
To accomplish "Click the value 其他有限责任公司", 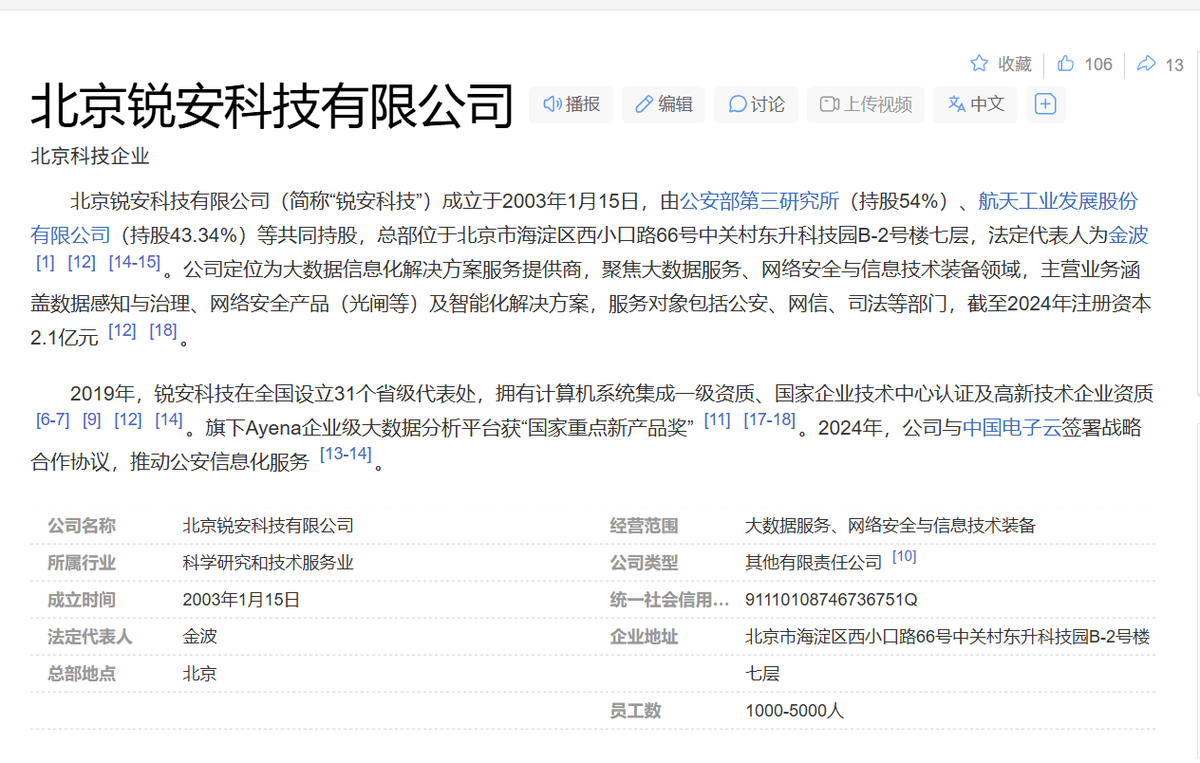I will point(814,563).
